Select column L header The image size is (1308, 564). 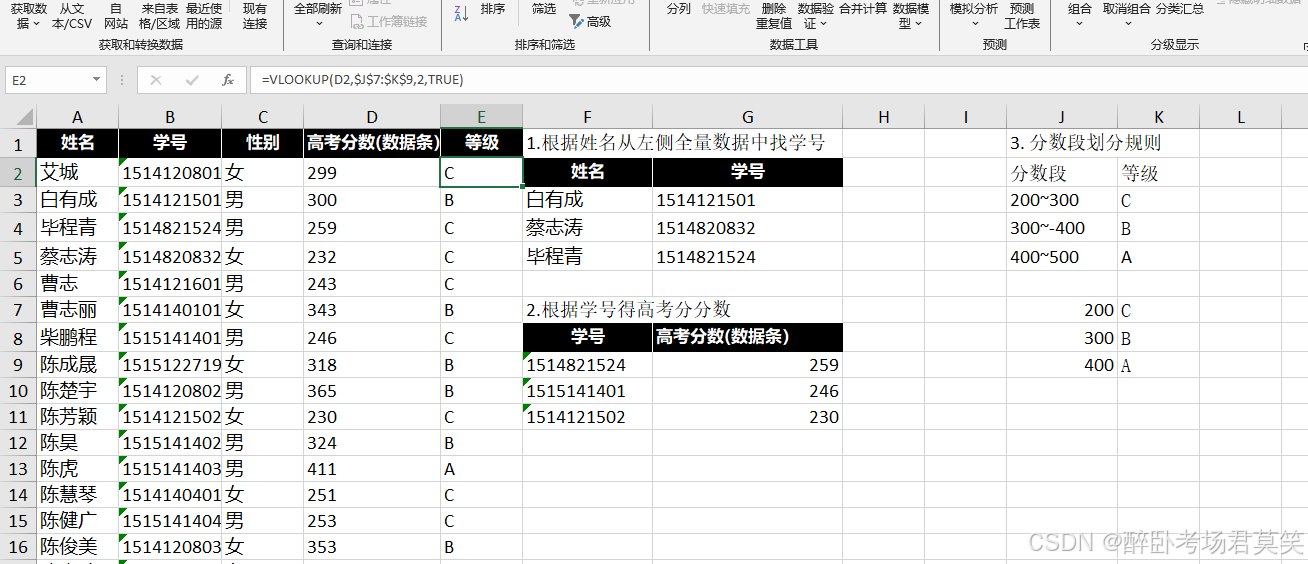[1240, 117]
